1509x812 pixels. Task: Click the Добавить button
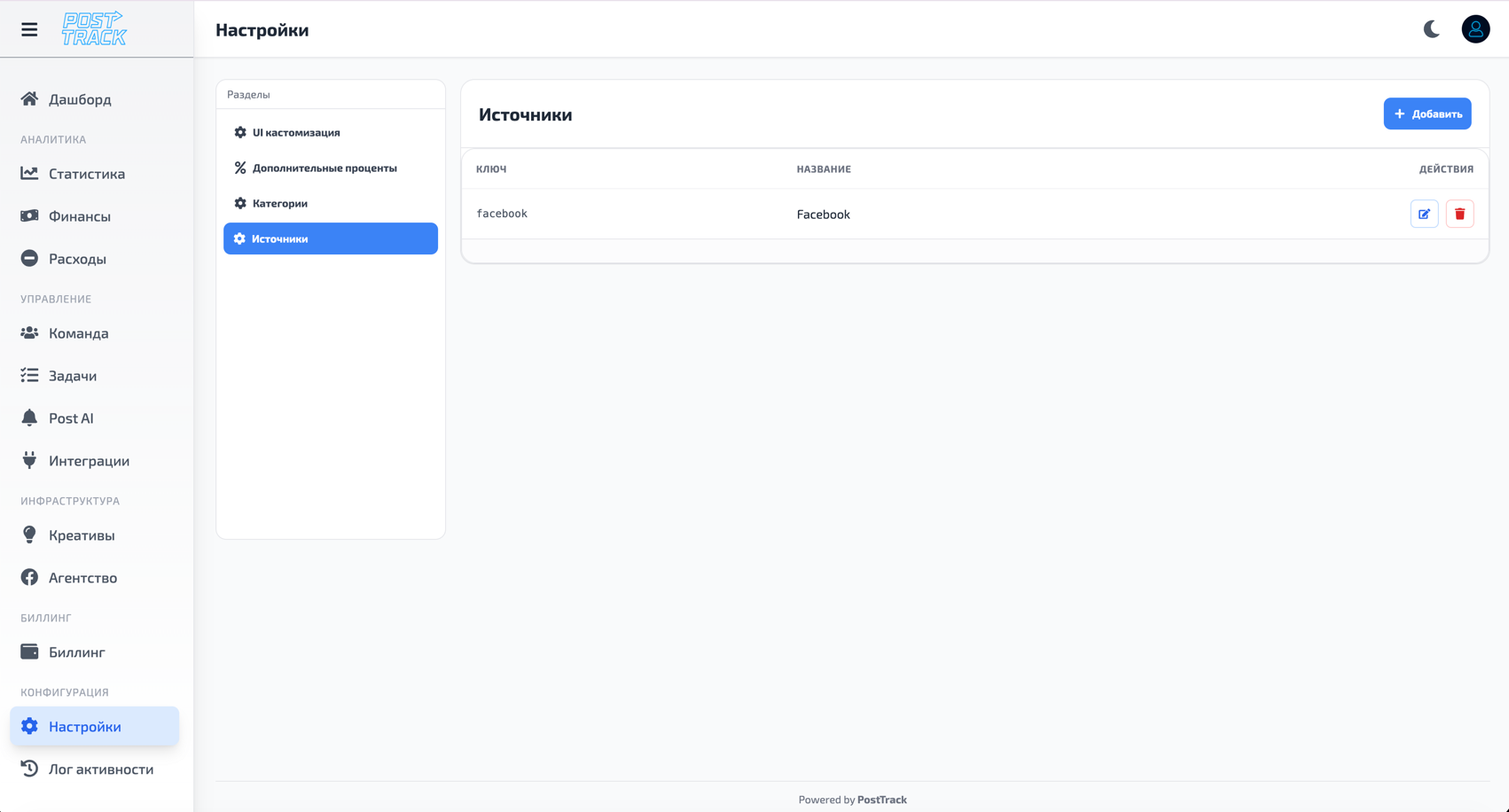1427,113
